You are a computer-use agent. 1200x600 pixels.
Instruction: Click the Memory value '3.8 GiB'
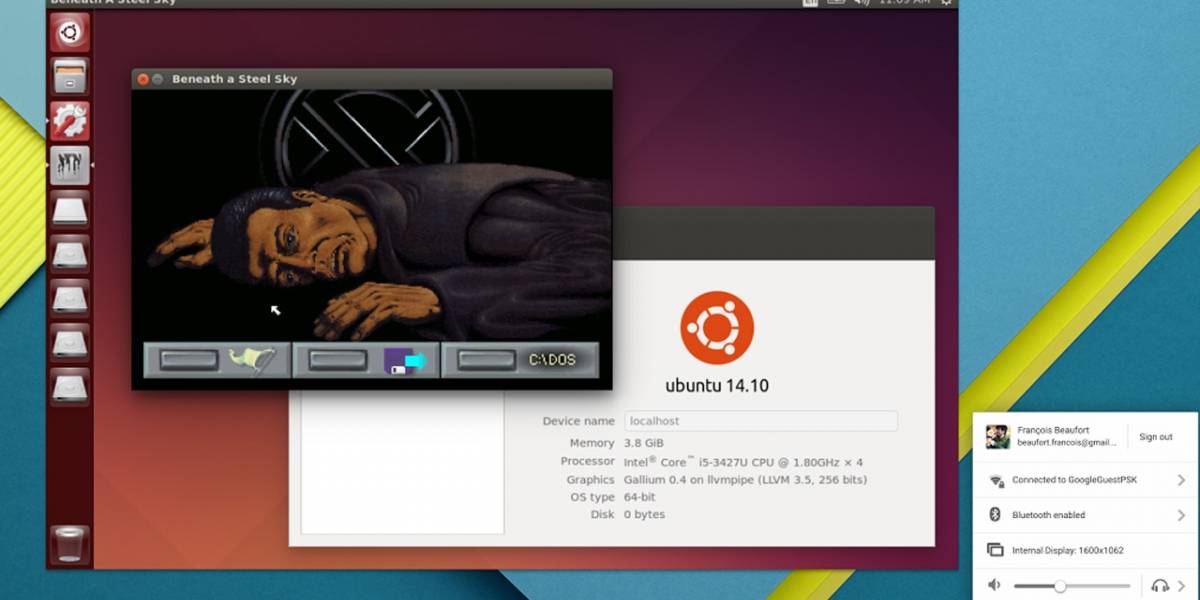(x=644, y=443)
